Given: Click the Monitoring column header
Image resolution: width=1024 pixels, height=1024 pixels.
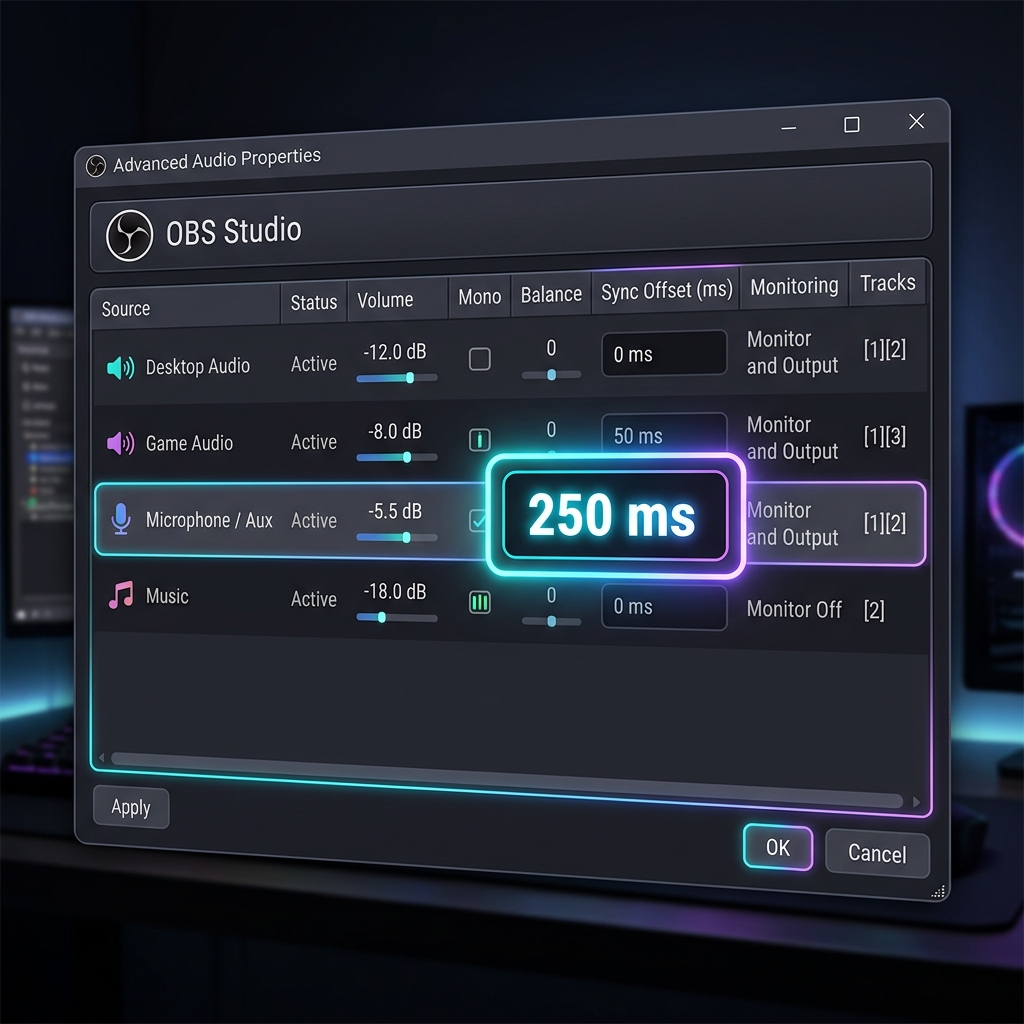Looking at the screenshot, I should (x=794, y=285).
